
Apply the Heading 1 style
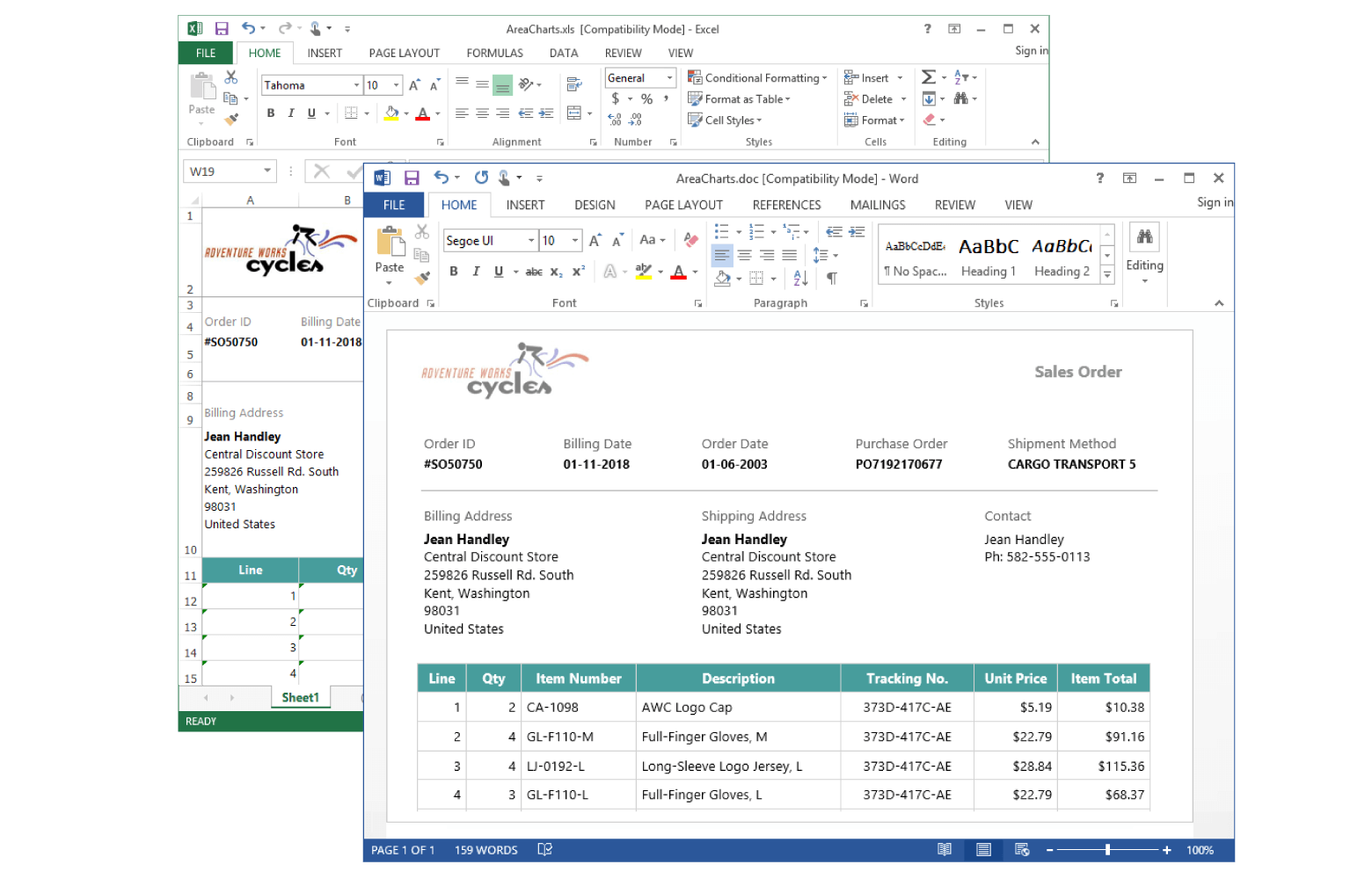pos(988,255)
